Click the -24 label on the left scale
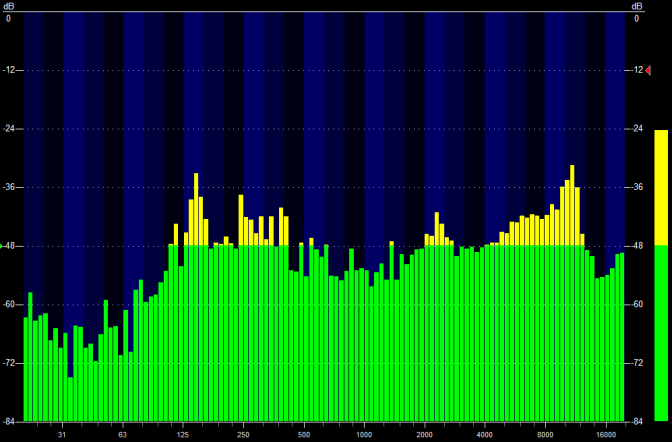Image resolution: width=672 pixels, height=442 pixels. [8, 129]
